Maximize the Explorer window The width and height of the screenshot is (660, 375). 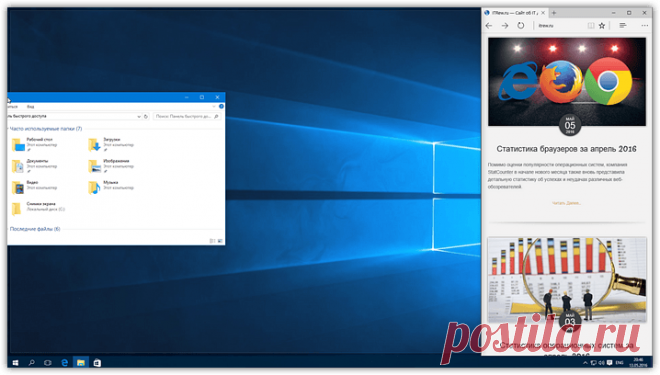point(202,97)
